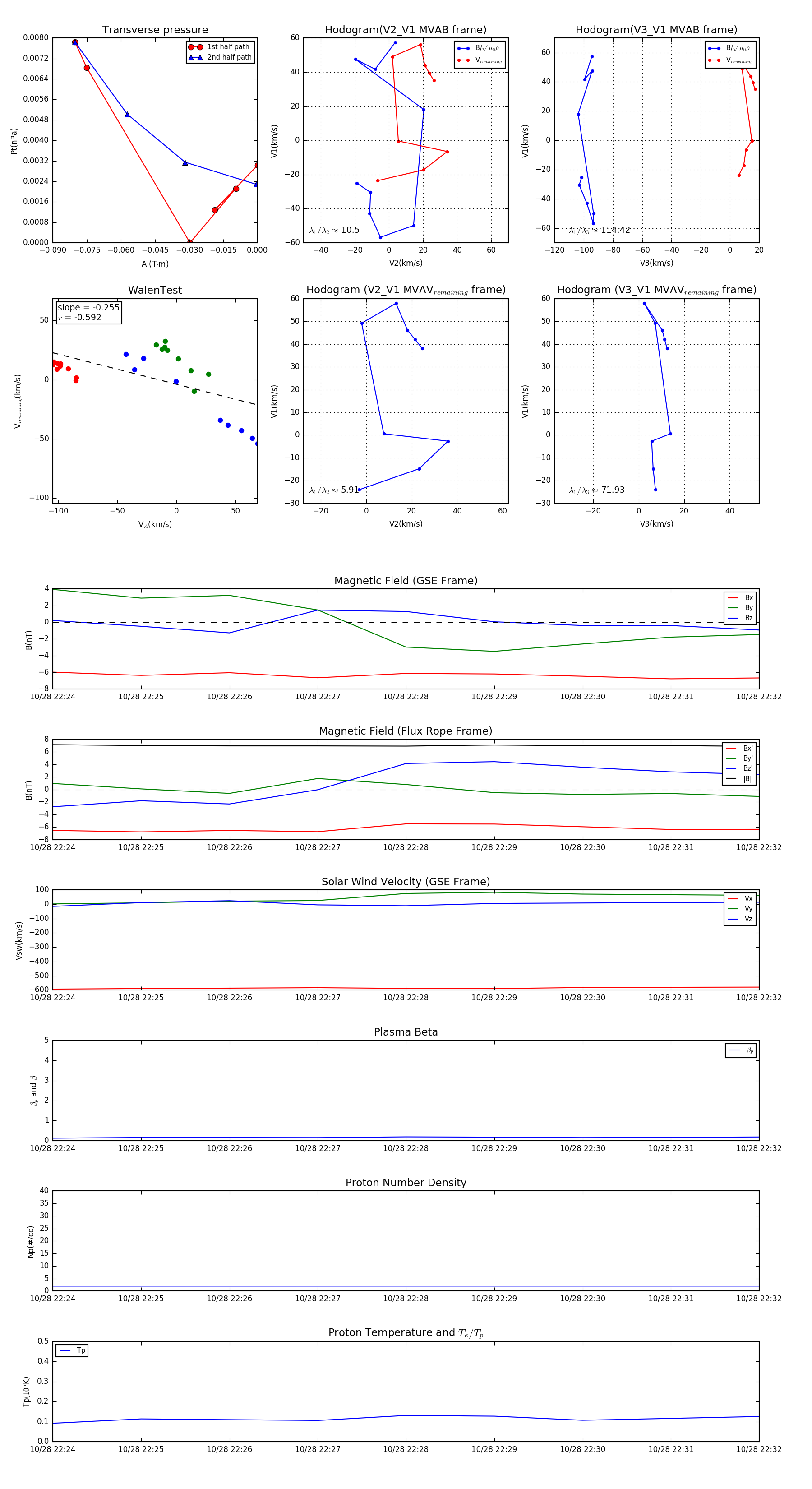Click the 'Hodogram(V3_V1 MVAB frame)' title

[x=656, y=30]
